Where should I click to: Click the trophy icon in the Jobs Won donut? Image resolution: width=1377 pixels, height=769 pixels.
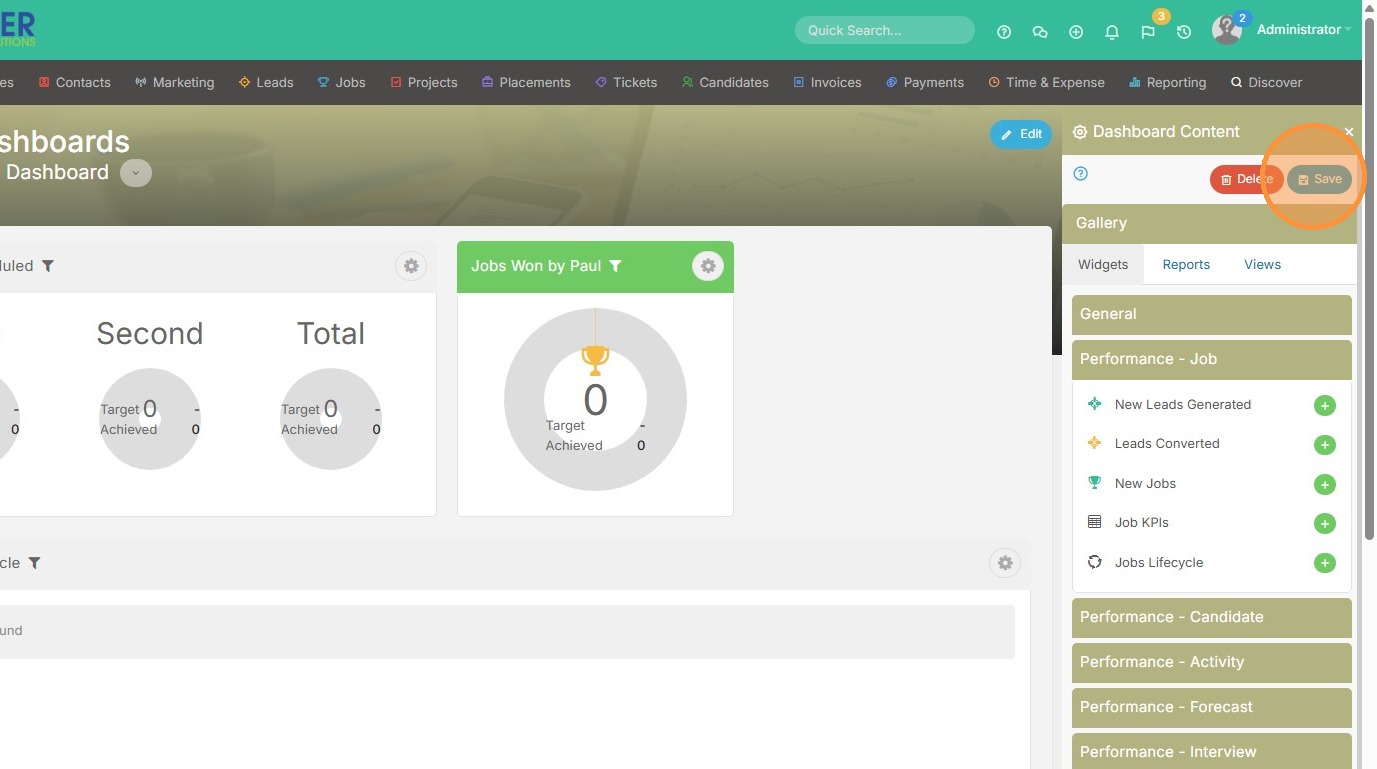click(595, 359)
